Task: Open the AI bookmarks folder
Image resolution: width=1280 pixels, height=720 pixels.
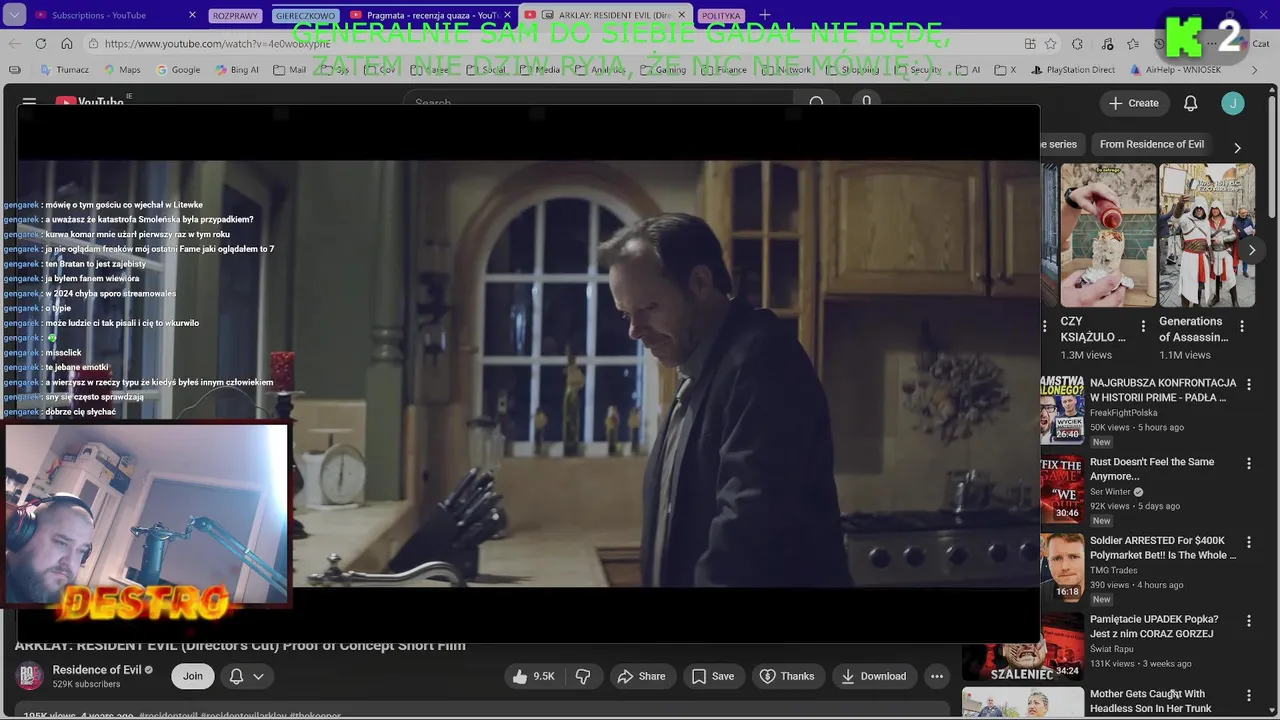Action: pos(968,70)
